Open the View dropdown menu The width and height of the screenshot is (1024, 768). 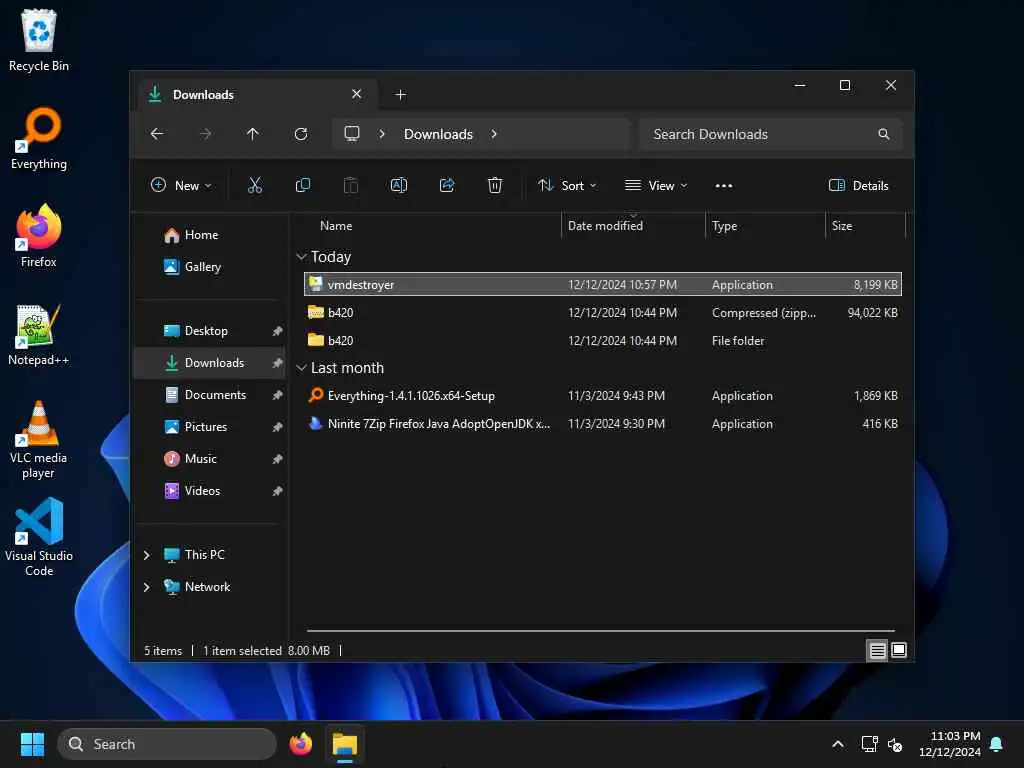656,185
